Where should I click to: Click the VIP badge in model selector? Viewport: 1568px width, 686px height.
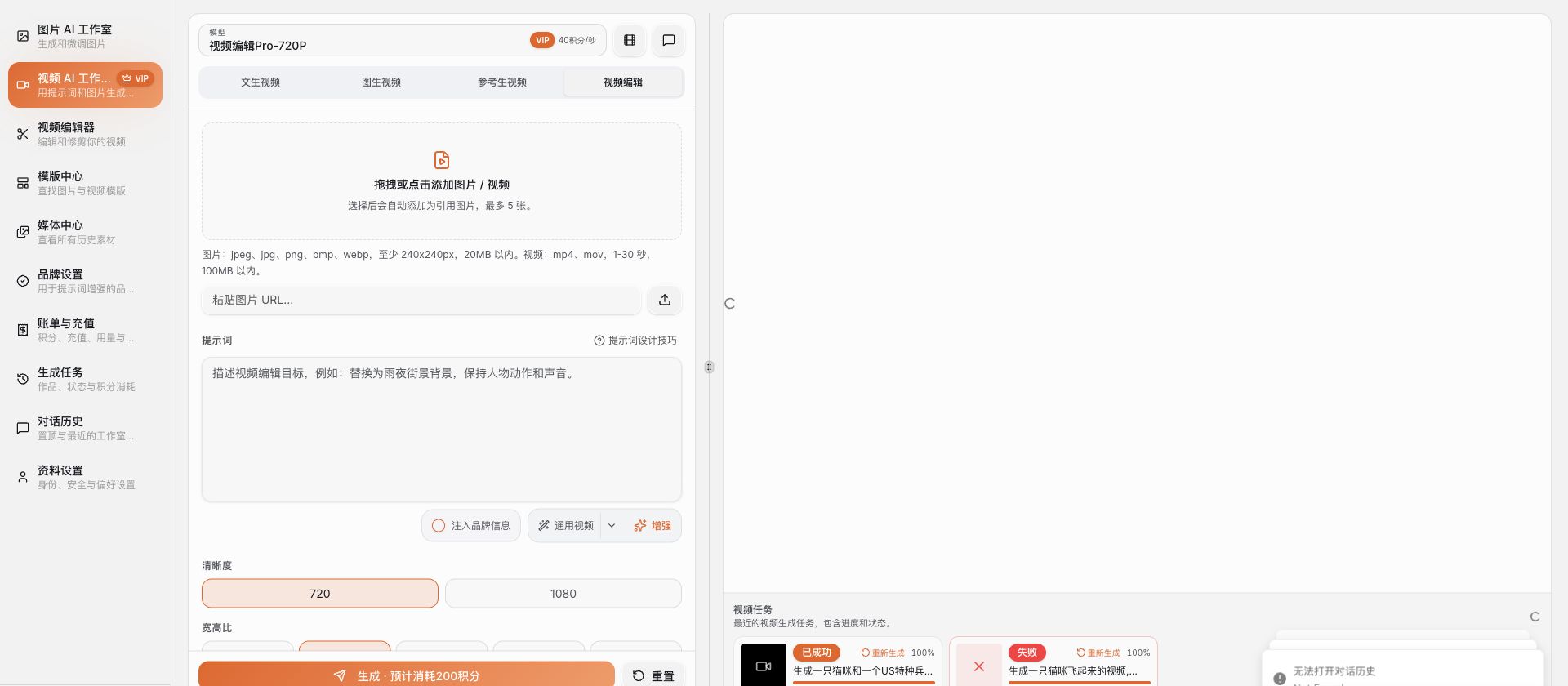pyautogui.click(x=542, y=40)
